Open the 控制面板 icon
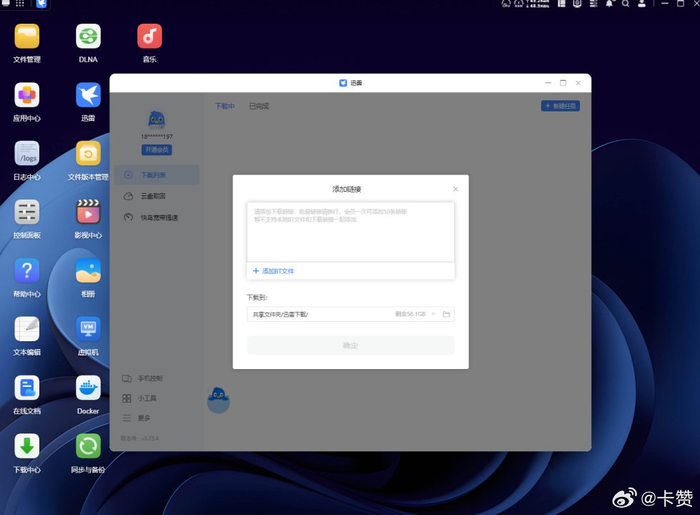The height and width of the screenshot is (515, 700). coord(27,212)
